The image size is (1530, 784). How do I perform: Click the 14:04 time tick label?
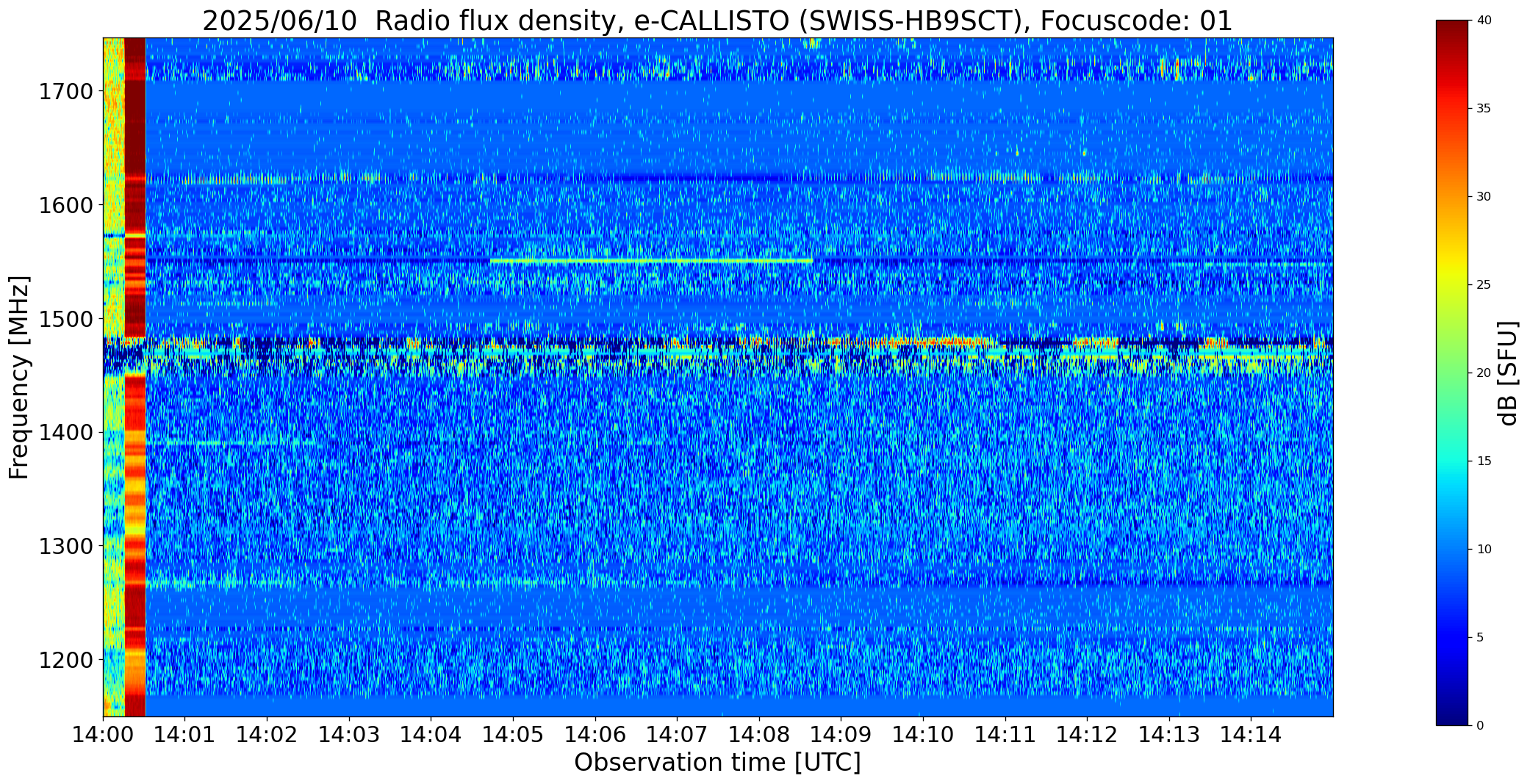click(x=431, y=735)
